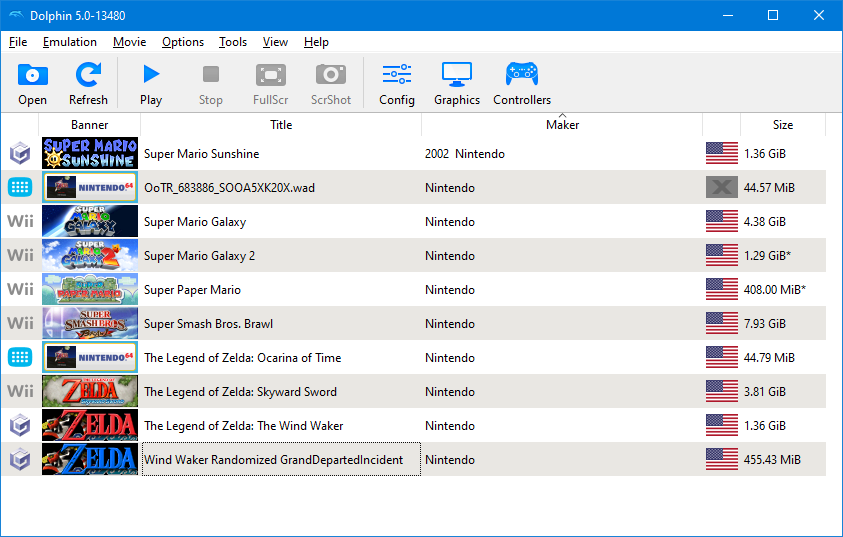Sort games by Size column header
This screenshot has height=537, width=843.
(x=783, y=125)
